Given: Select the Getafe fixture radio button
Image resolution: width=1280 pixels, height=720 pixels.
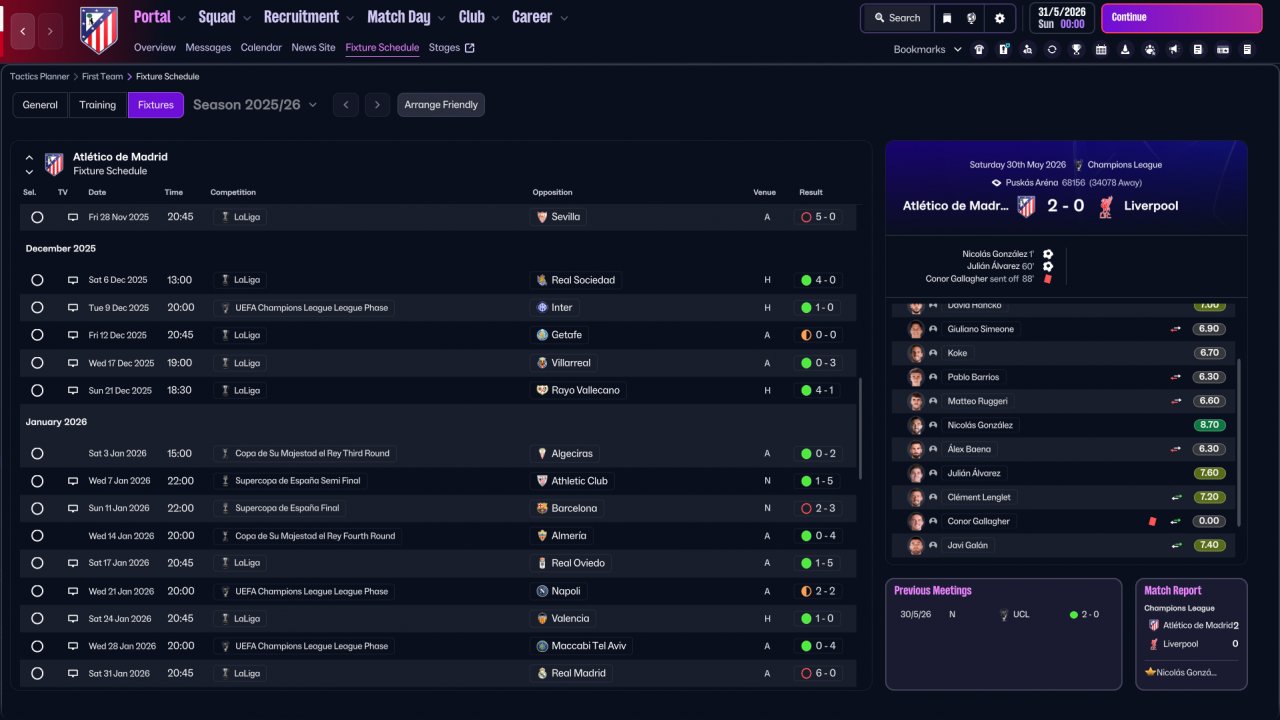Looking at the screenshot, I should [37, 335].
